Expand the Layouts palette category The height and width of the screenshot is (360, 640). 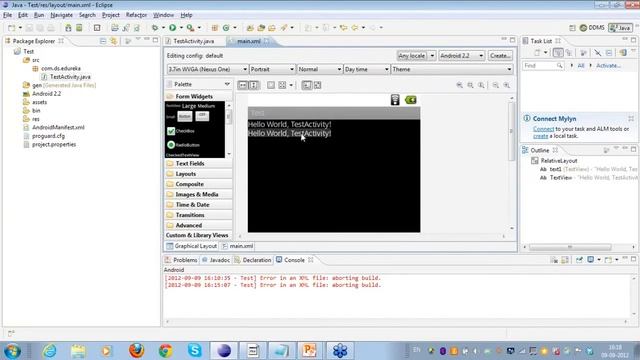[198, 174]
